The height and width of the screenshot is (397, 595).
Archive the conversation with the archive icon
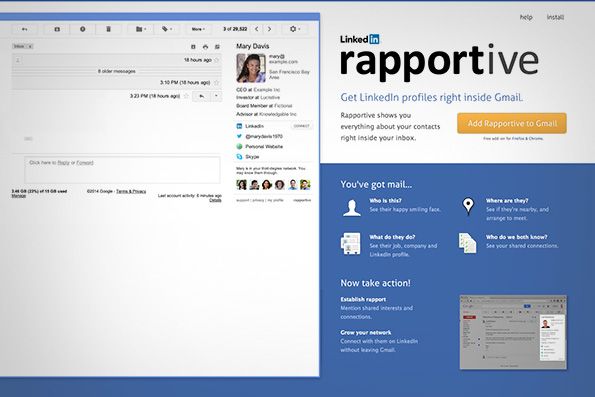57,29
